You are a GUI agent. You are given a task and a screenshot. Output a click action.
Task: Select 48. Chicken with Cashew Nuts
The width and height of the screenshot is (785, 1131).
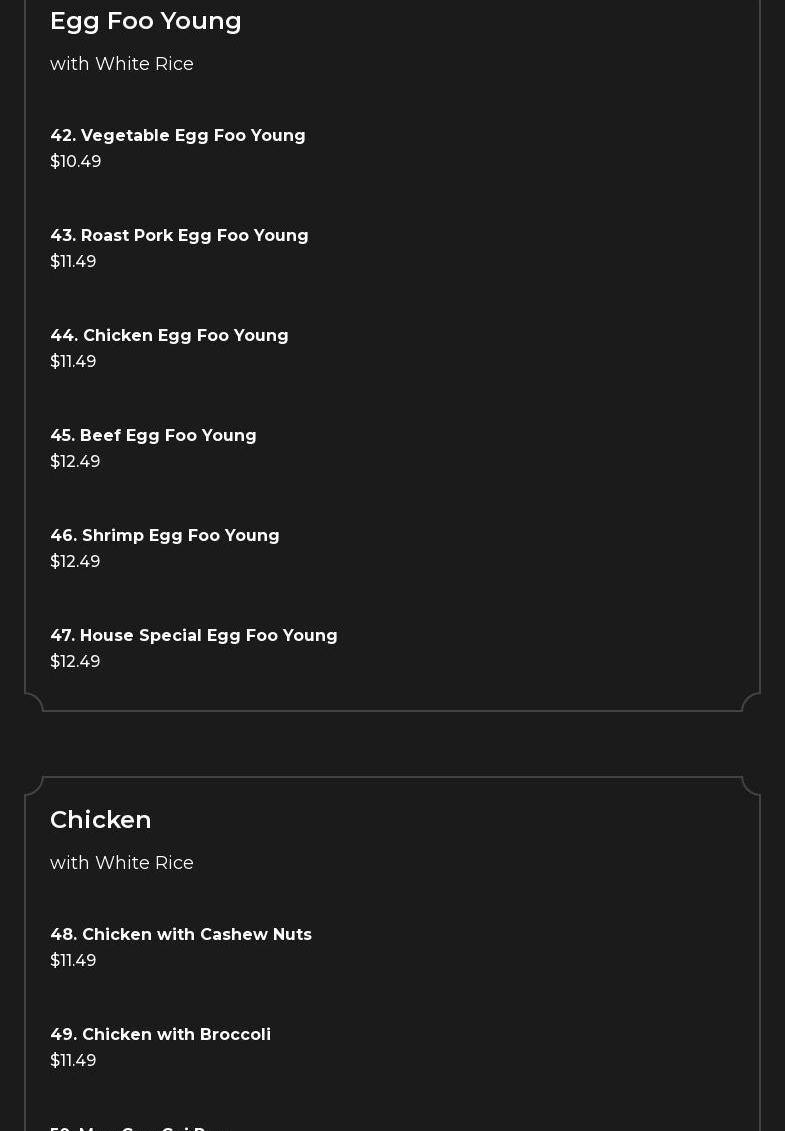point(181,935)
